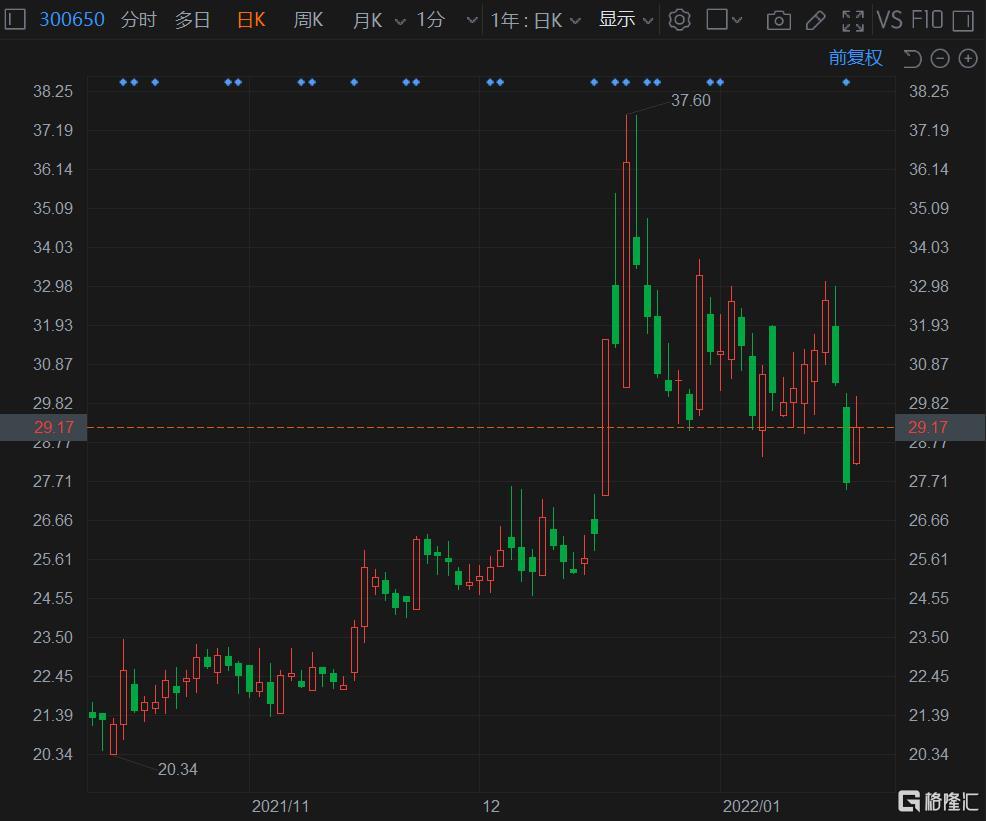Click the VS compare button
Viewport: 986px width, 821px height.
[x=890, y=20]
